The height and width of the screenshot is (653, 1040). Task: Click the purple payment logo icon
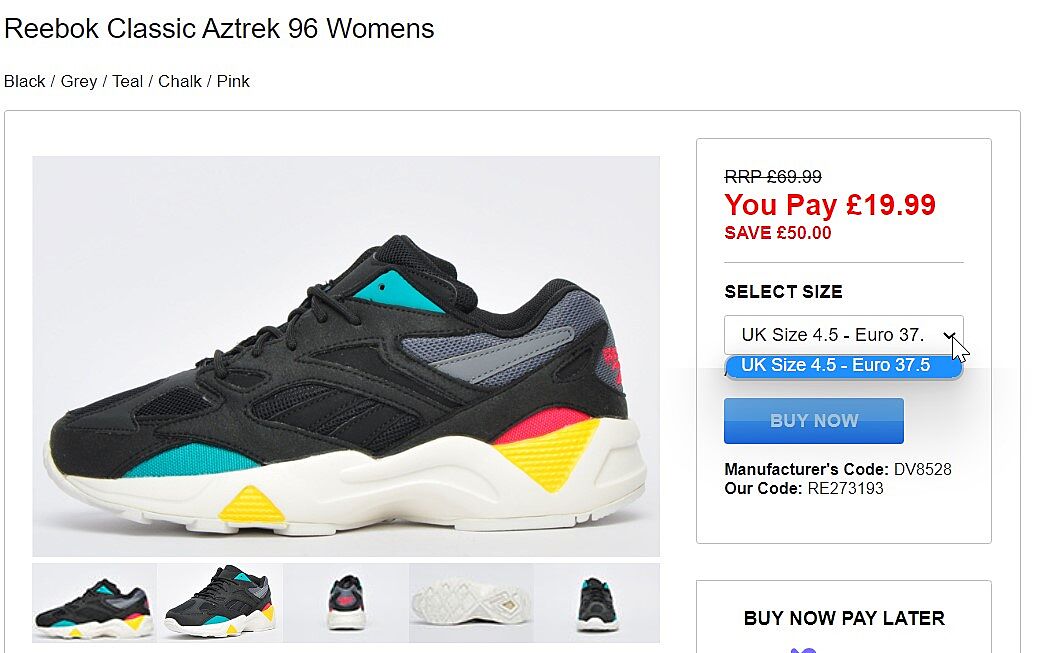tap(803, 650)
